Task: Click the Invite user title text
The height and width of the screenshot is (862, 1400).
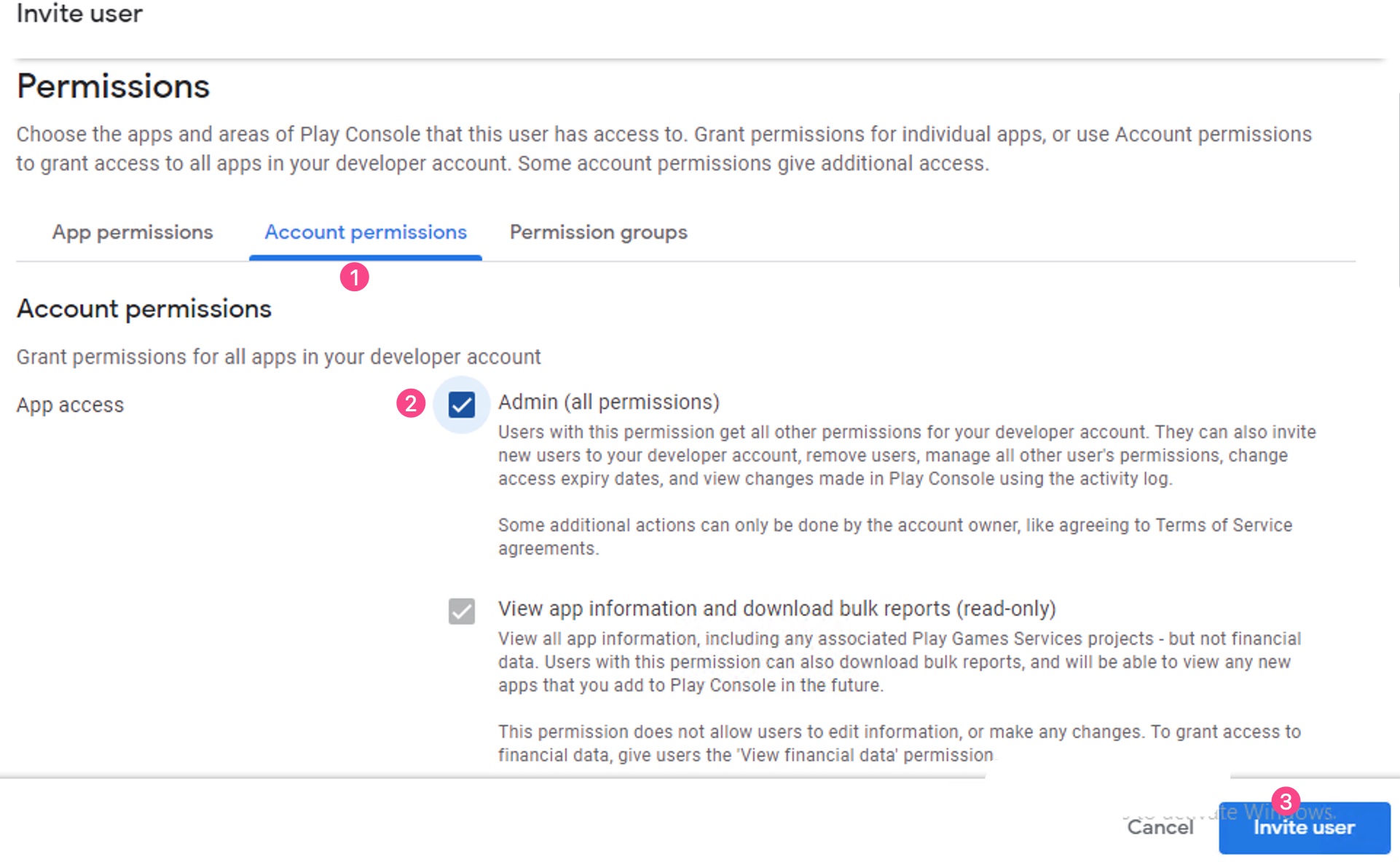Action: [78, 14]
